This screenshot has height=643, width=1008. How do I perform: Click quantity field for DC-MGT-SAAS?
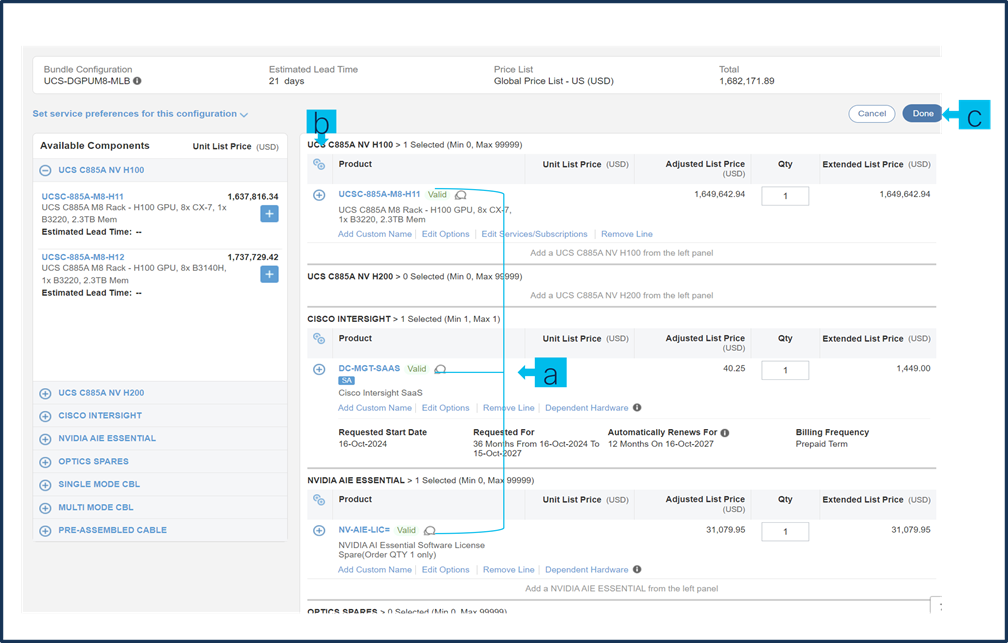click(x=785, y=370)
